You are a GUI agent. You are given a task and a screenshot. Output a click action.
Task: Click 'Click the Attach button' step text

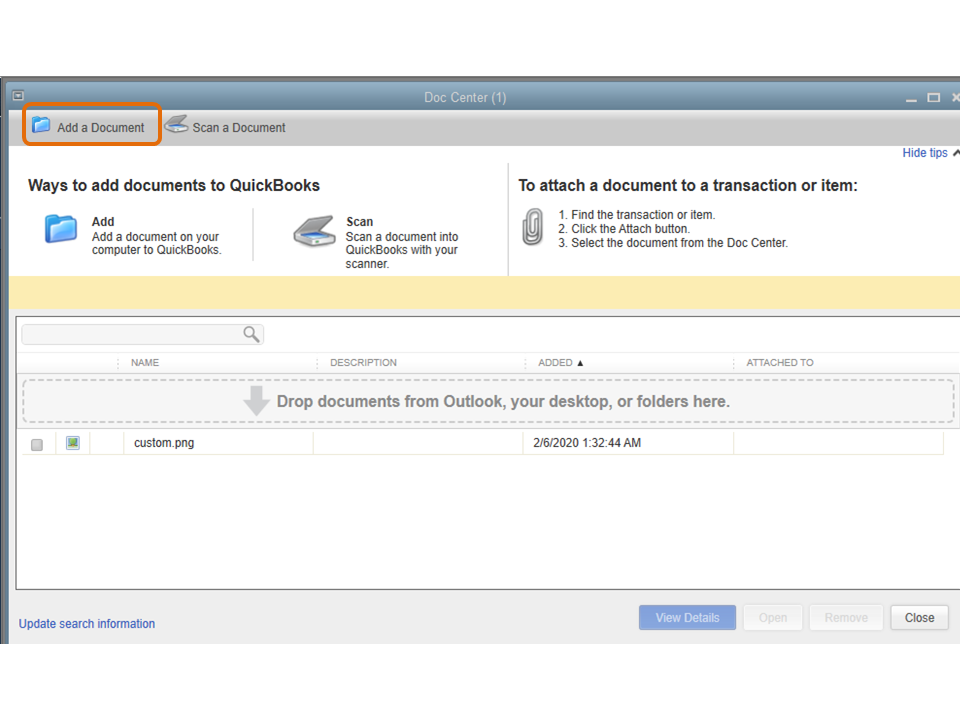tap(630, 229)
